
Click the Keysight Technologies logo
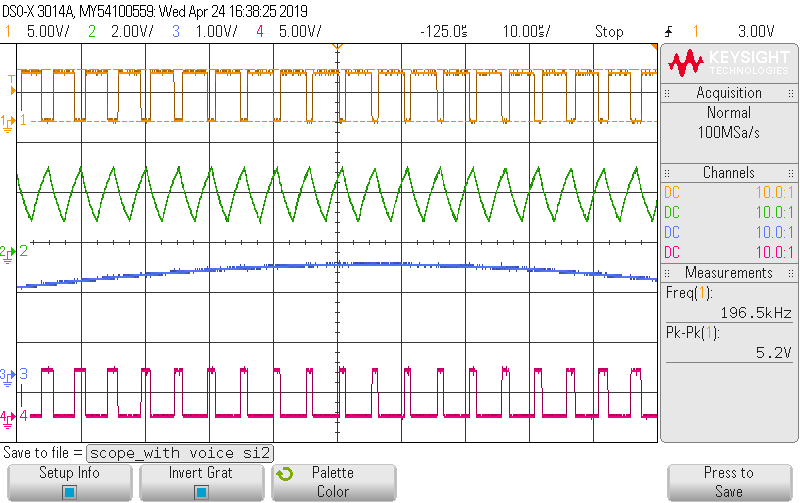729,63
